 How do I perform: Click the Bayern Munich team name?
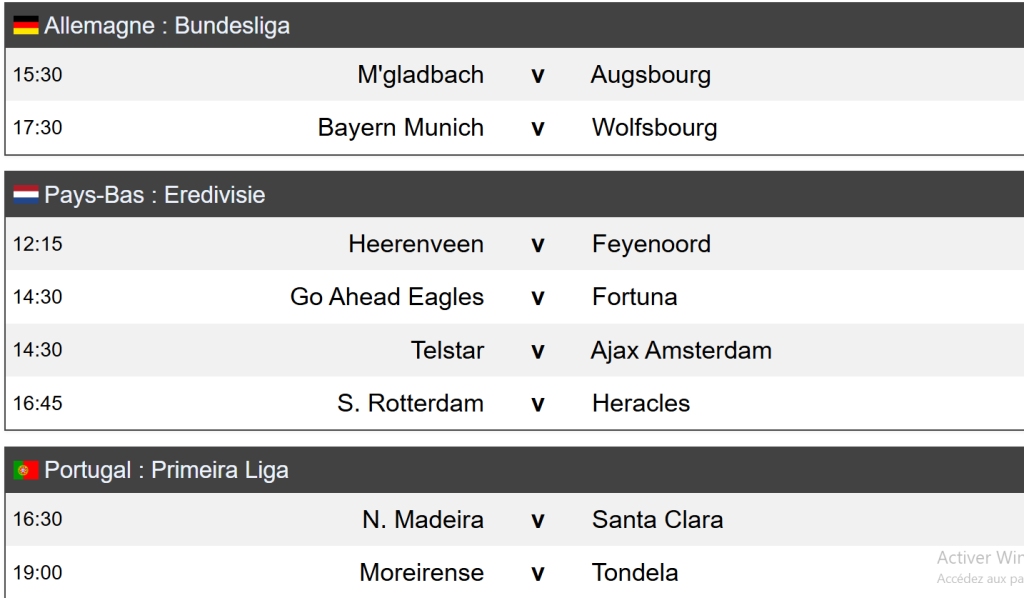tap(401, 128)
